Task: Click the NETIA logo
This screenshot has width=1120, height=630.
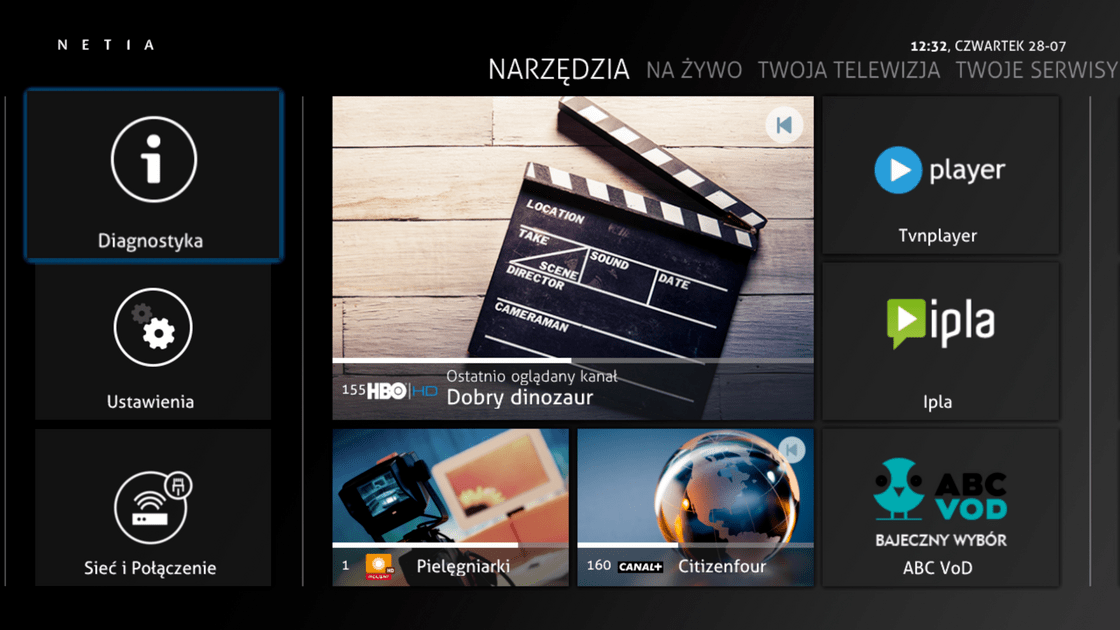Action: (x=107, y=45)
